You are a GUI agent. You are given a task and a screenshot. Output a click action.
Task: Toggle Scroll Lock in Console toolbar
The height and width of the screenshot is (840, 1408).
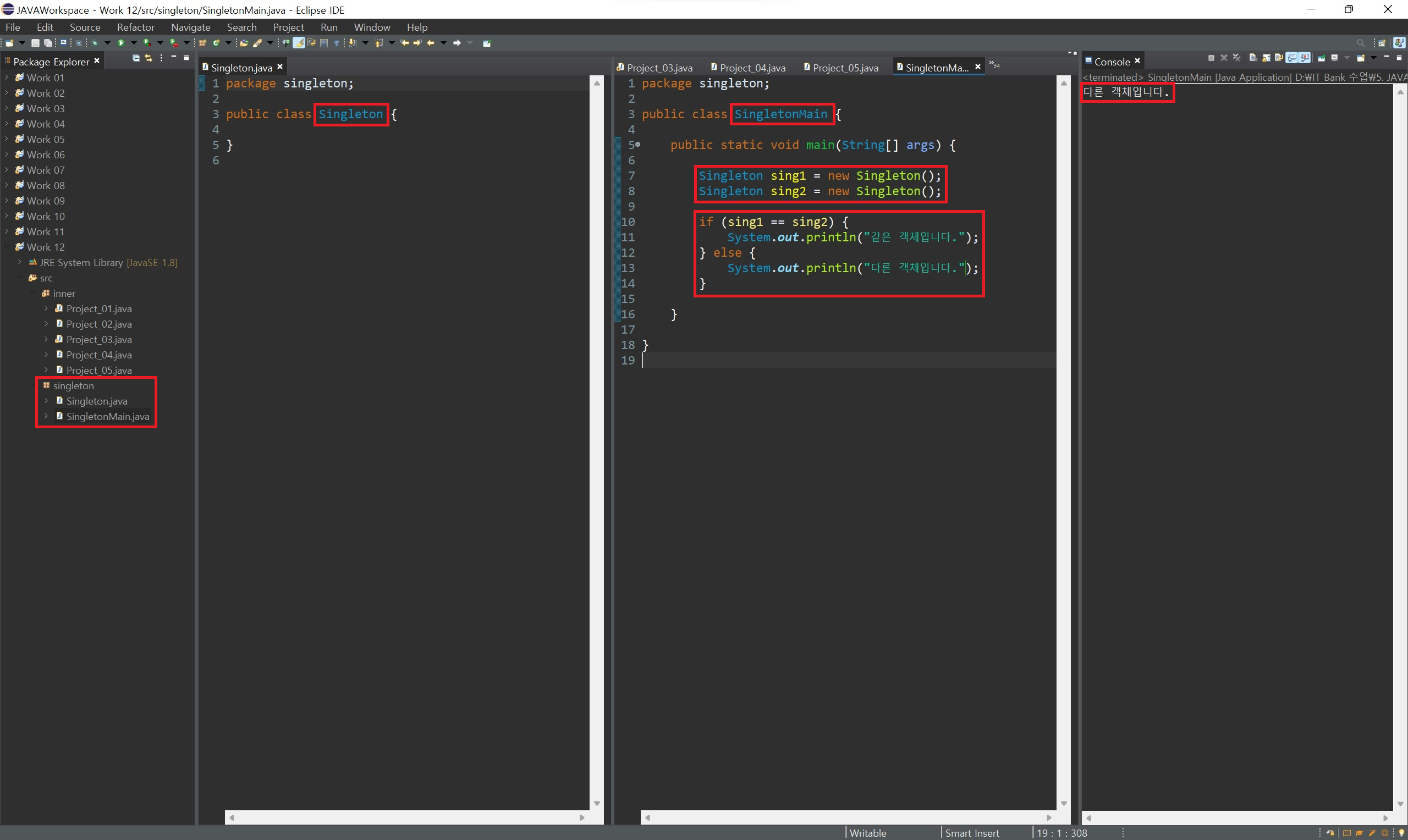coord(1266,58)
